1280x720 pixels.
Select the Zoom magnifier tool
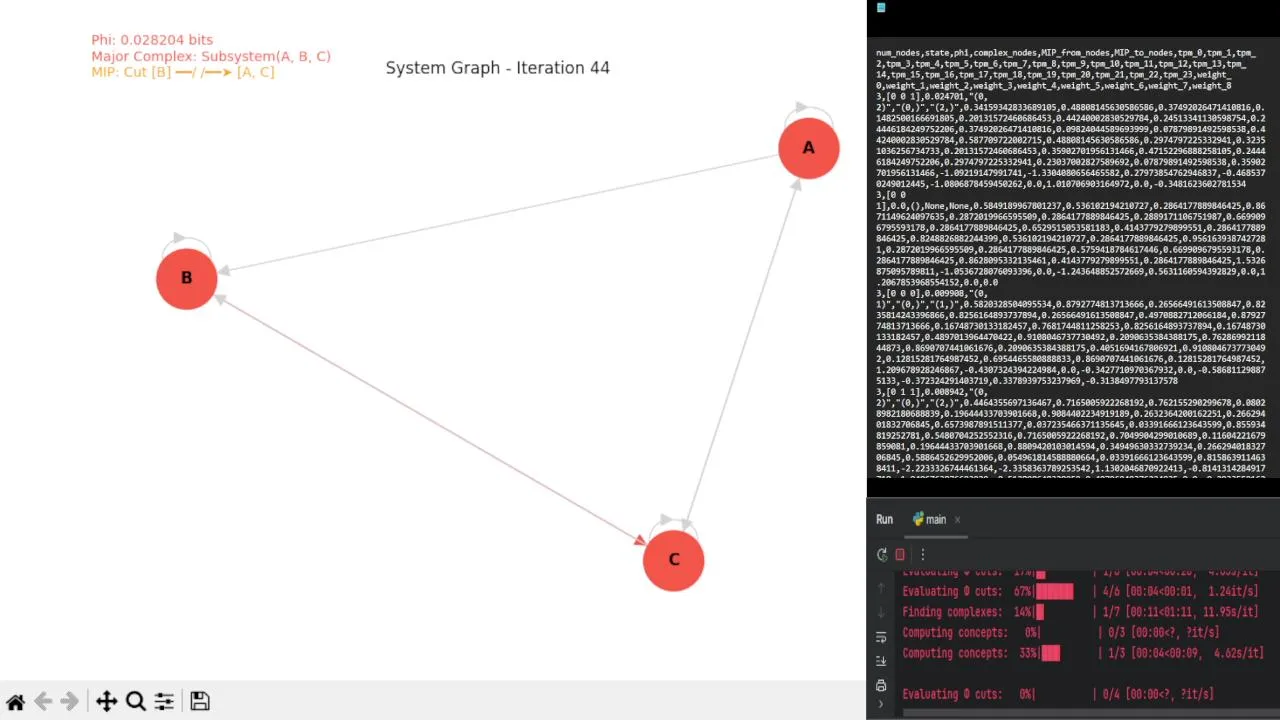pyautogui.click(x=135, y=702)
